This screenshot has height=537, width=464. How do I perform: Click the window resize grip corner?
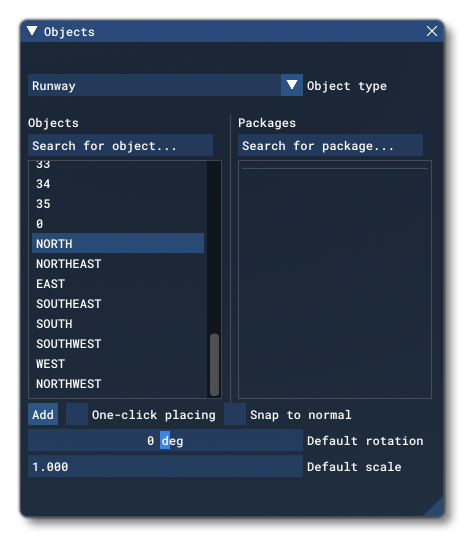[x=436, y=508]
